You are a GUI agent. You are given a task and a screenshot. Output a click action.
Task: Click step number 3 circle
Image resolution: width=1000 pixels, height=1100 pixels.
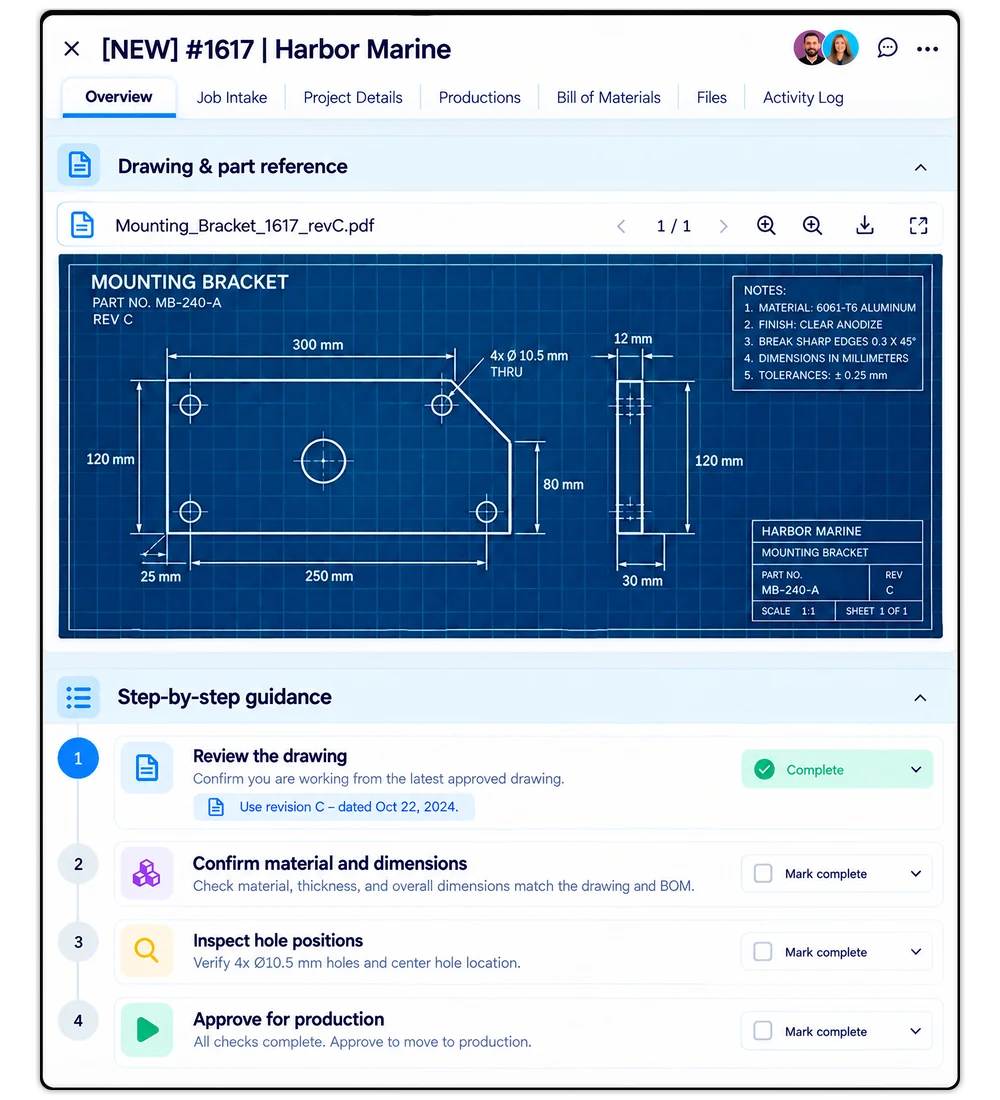[78, 942]
